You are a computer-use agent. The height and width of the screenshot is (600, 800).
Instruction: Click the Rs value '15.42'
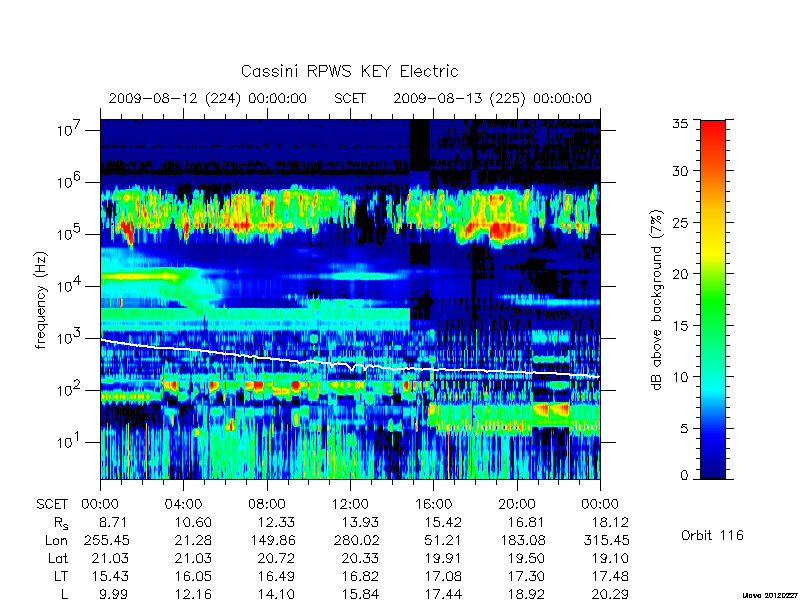click(443, 522)
